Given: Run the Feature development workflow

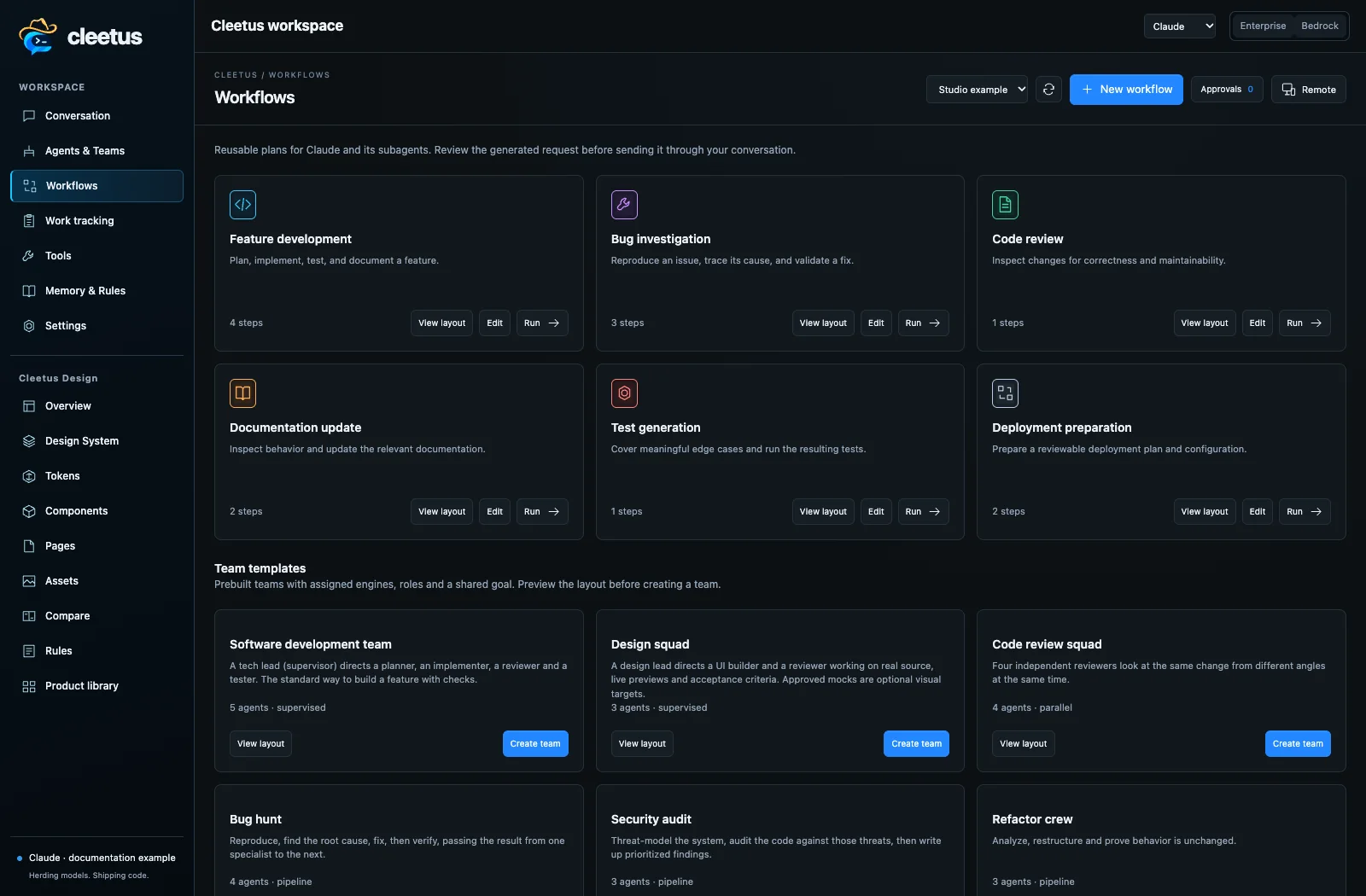Looking at the screenshot, I should [542, 323].
